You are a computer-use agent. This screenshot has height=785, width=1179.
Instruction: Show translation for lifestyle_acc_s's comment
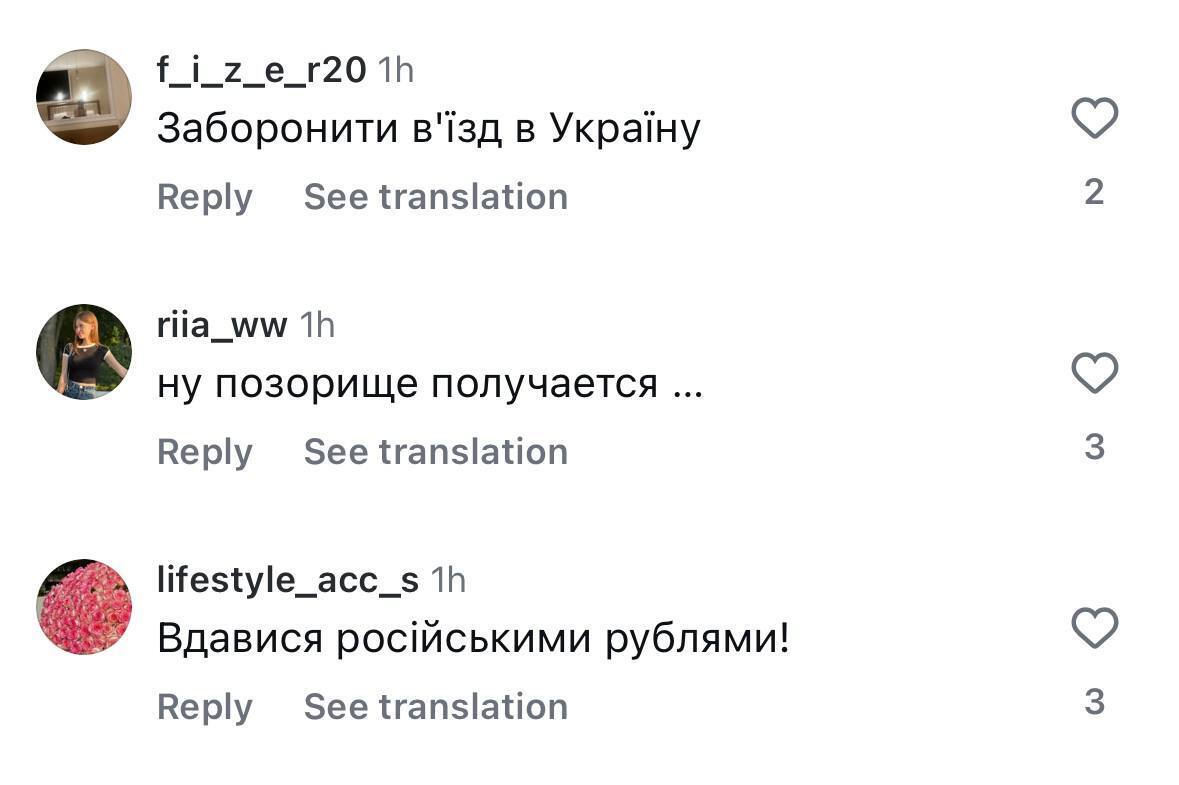[x=436, y=706]
